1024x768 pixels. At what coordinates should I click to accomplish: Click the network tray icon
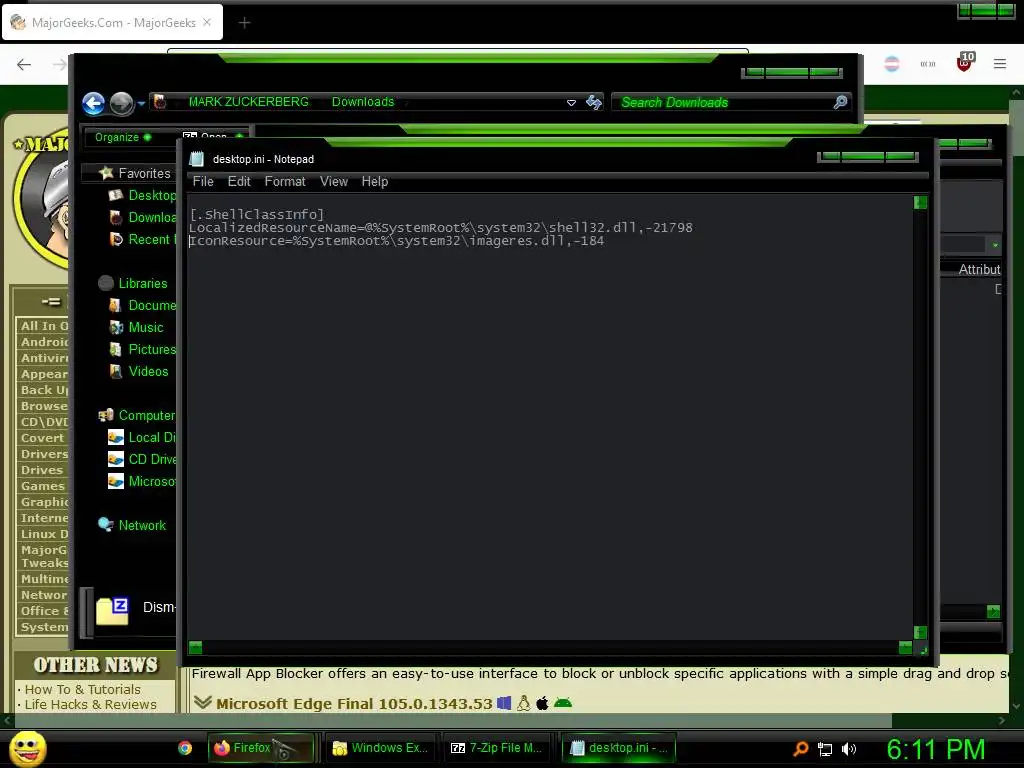(825, 749)
